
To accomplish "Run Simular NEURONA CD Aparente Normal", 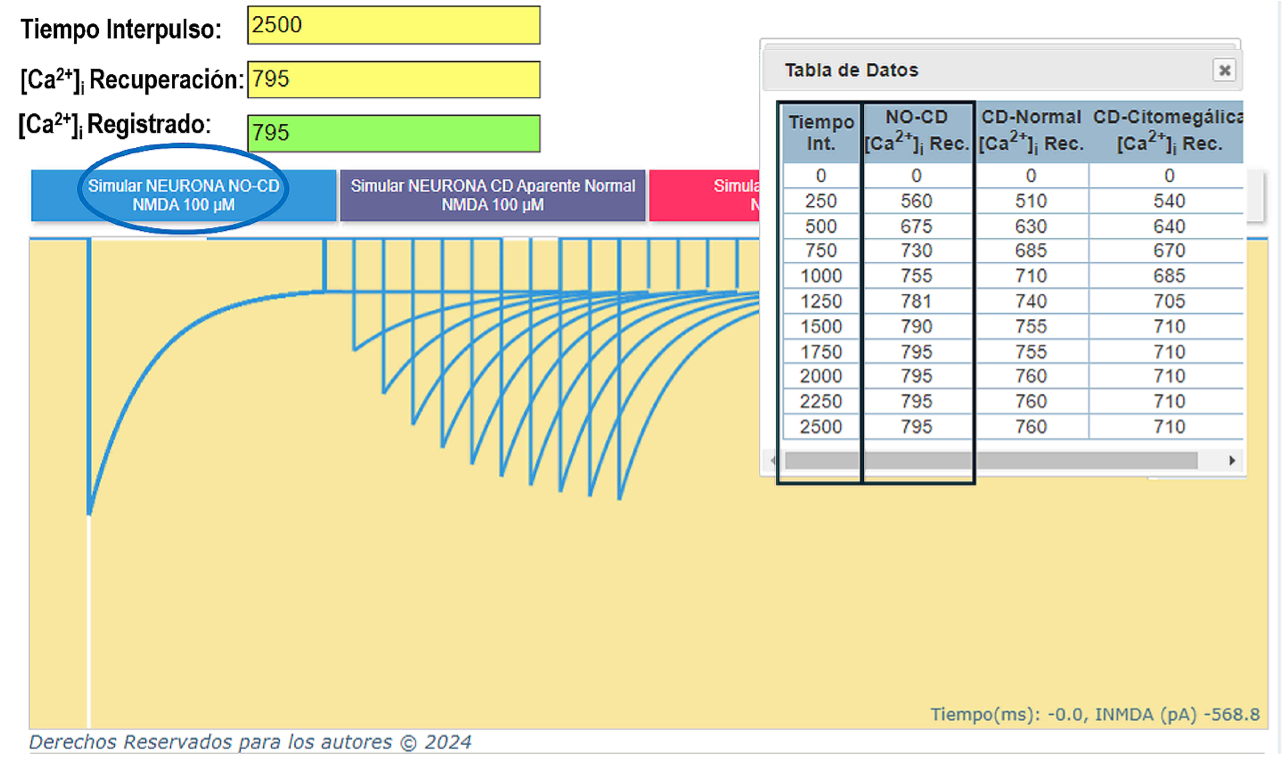I will click(x=492, y=195).
